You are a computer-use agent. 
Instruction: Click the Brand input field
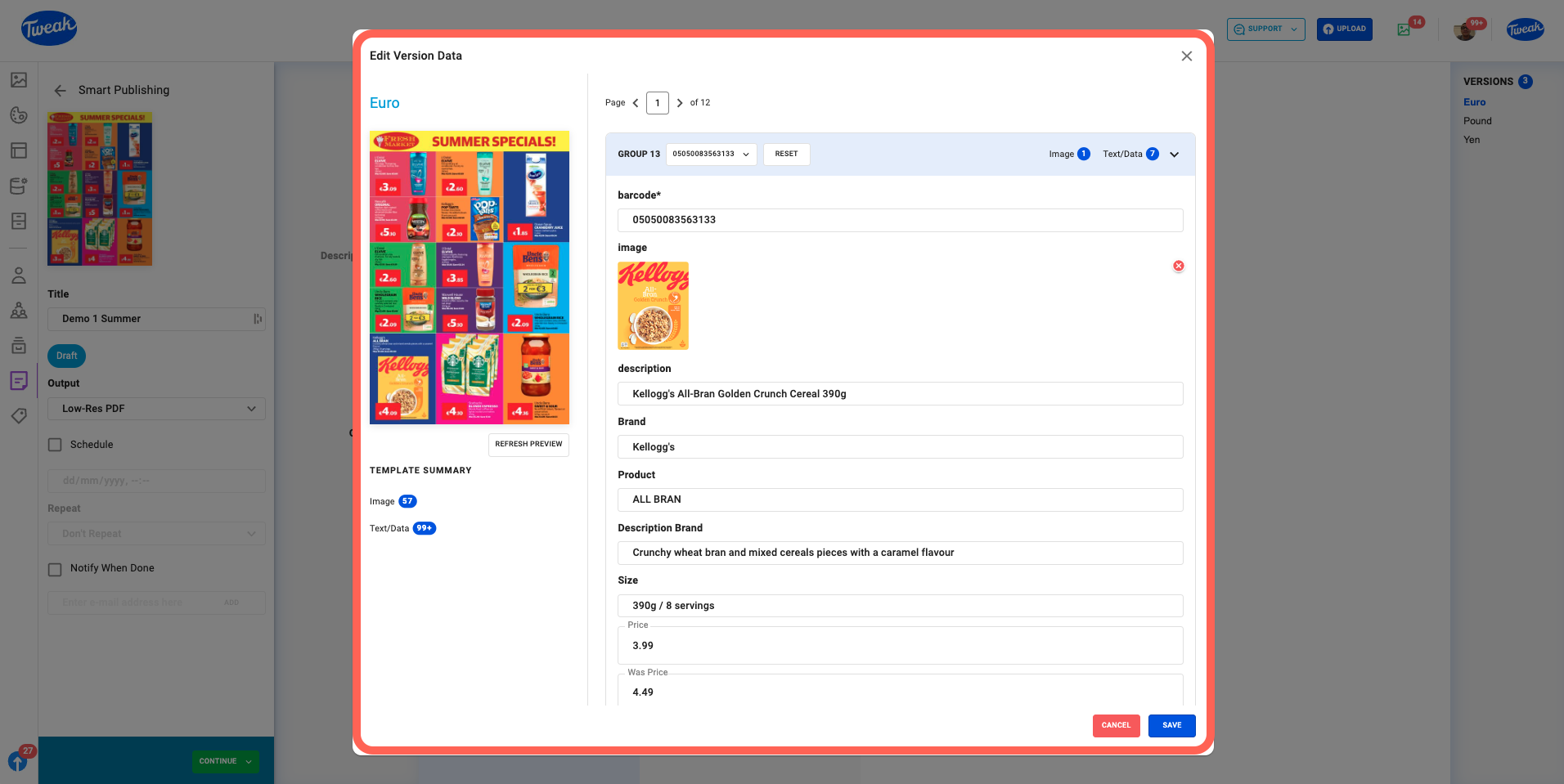coord(900,447)
